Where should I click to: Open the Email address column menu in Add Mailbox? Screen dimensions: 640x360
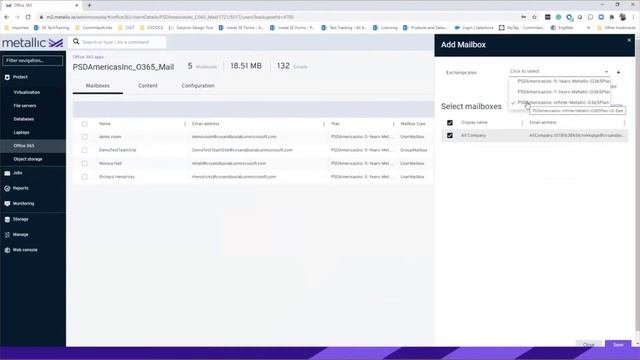coord(624,123)
